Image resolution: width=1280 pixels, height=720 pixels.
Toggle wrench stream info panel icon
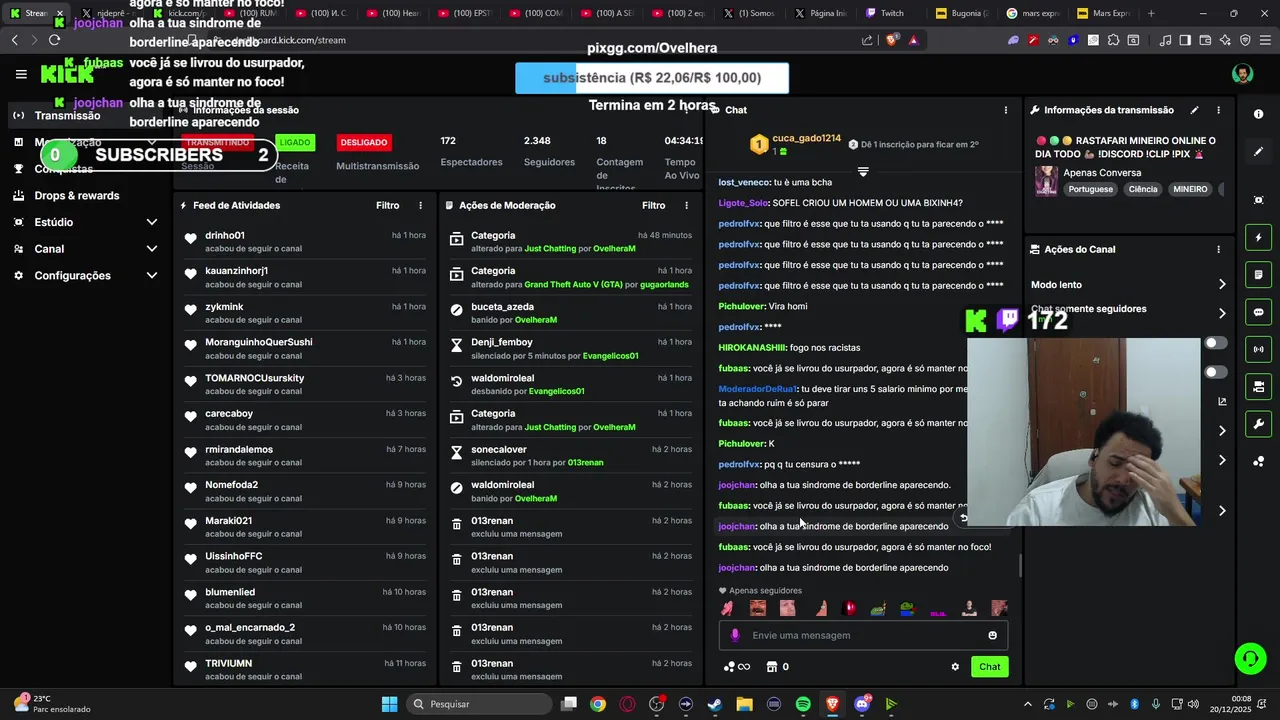tap(1258, 424)
